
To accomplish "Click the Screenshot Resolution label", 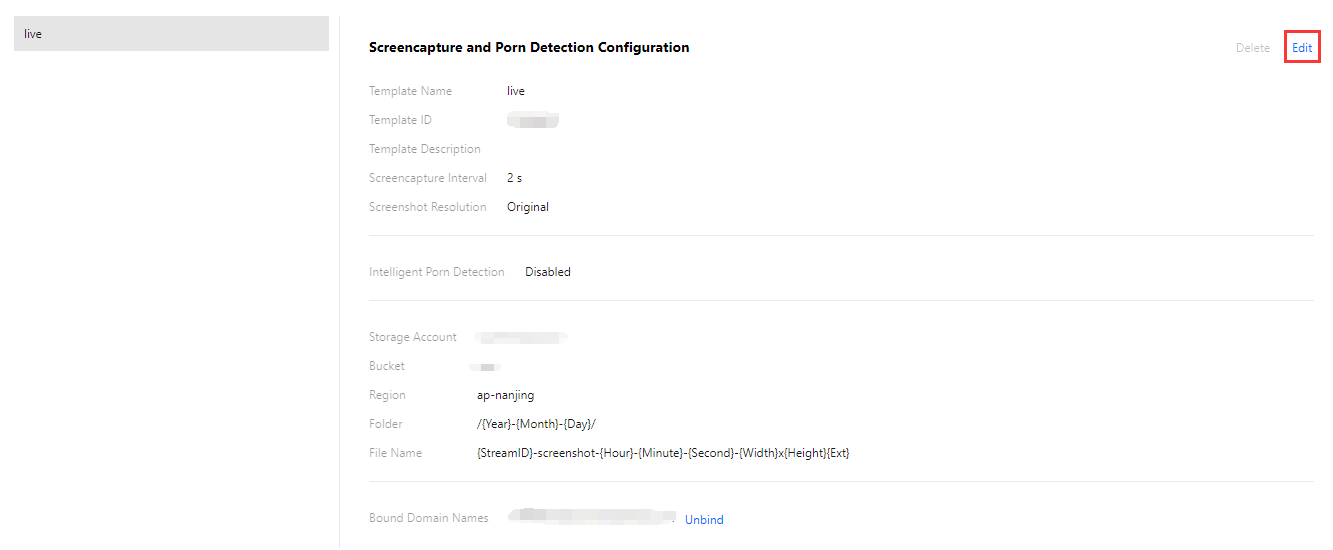I will pos(427,207).
